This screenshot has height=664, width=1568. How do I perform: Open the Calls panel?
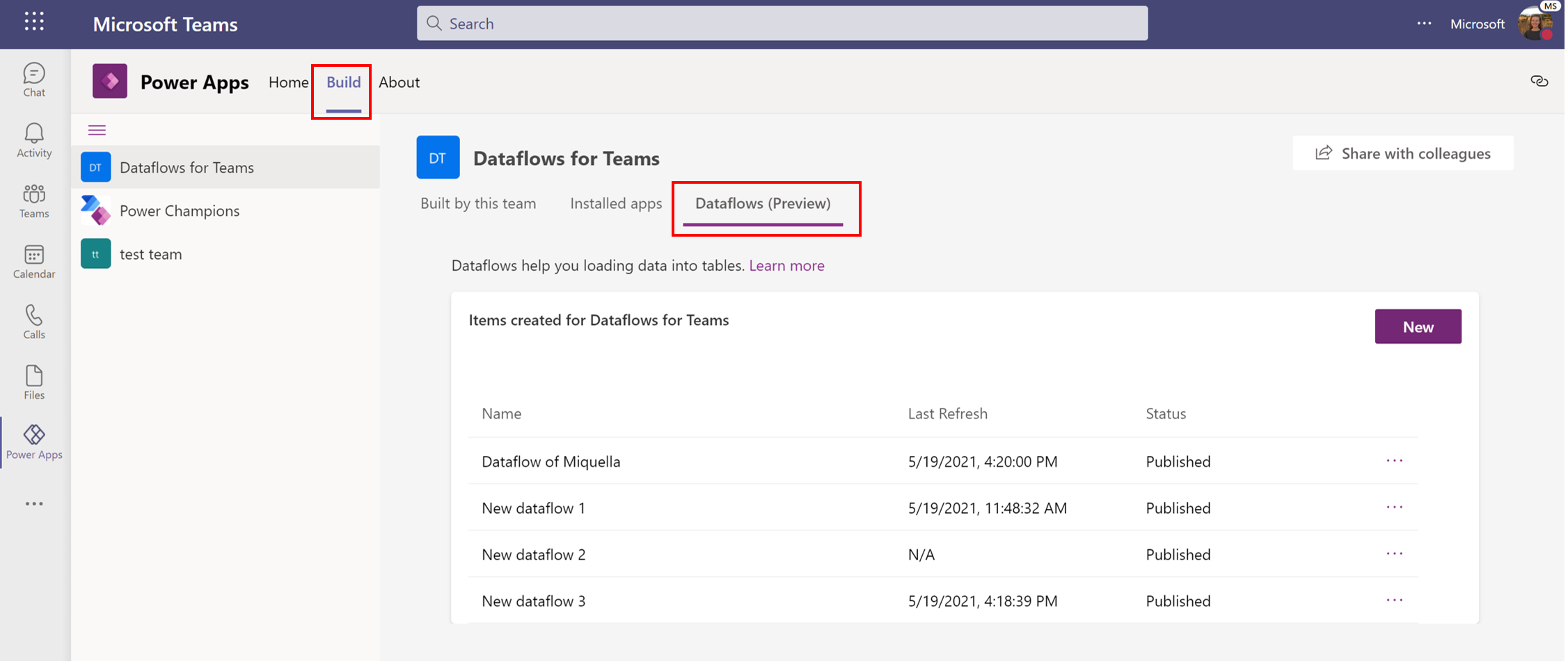33,321
